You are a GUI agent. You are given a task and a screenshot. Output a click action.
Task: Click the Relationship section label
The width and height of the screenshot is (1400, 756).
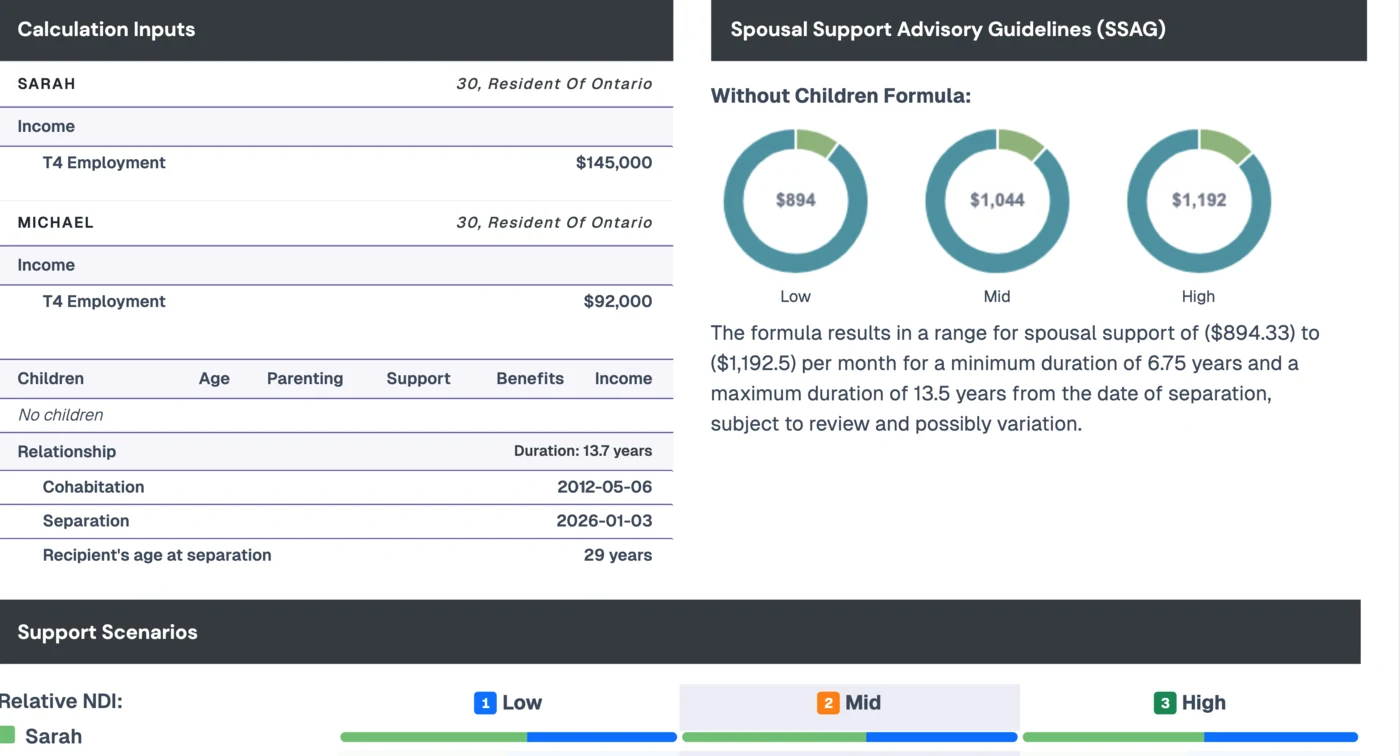point(67,452)
